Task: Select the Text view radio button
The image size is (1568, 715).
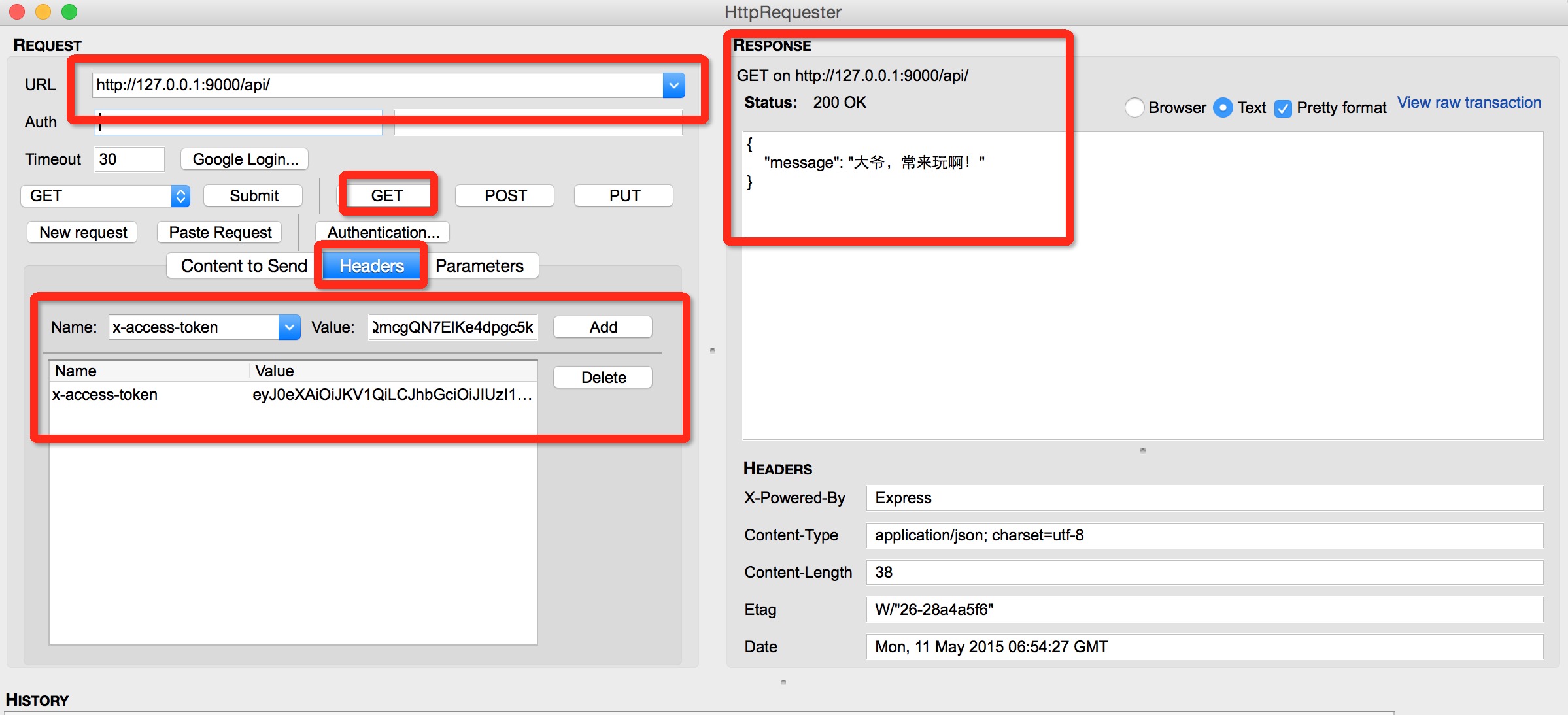Action: (x=1222, y=107)
